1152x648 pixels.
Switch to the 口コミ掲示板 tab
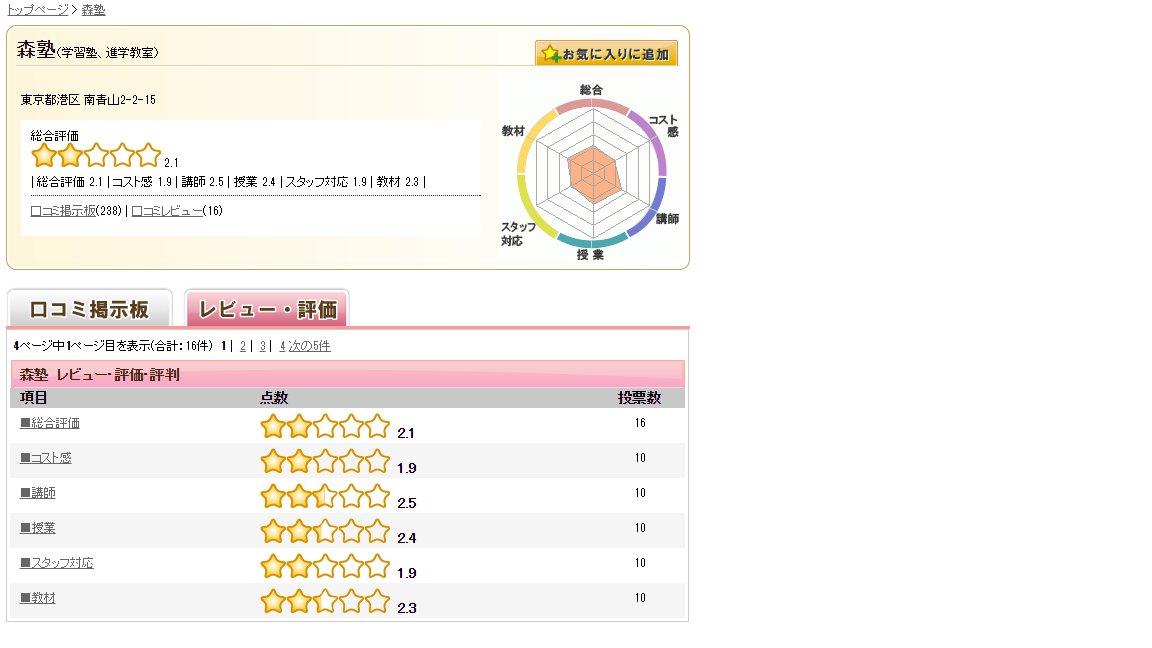[x=90, y=309]
